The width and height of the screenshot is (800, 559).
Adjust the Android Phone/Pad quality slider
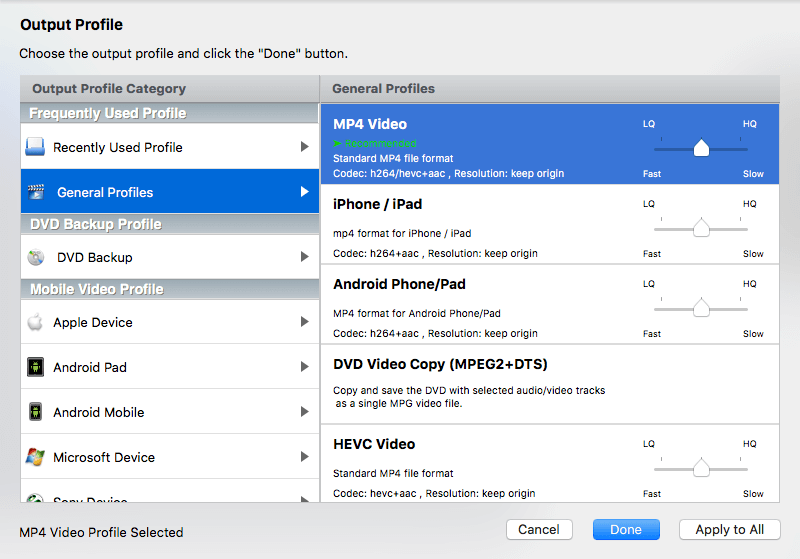click(701, 309)
